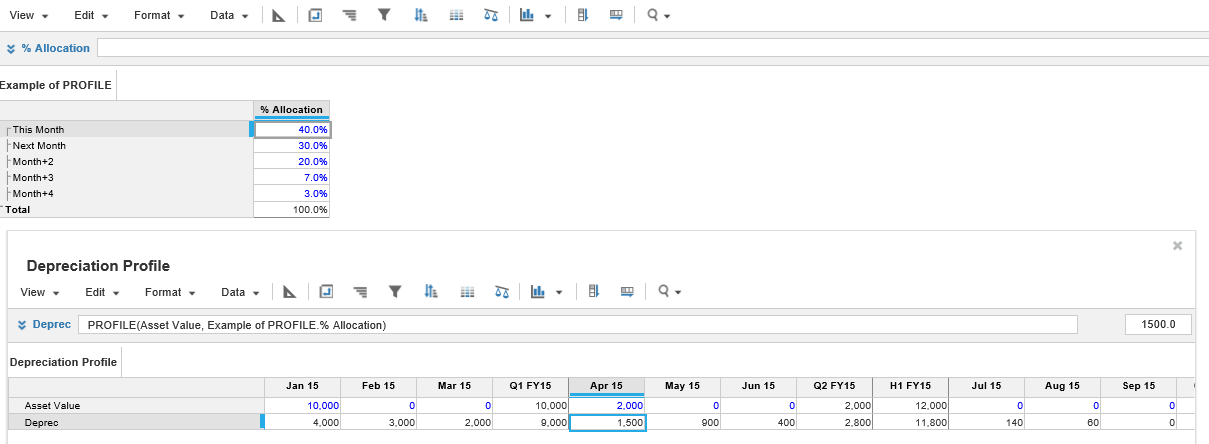Open the chart type dropdown arrow in top toolbar

click(548, 17)
